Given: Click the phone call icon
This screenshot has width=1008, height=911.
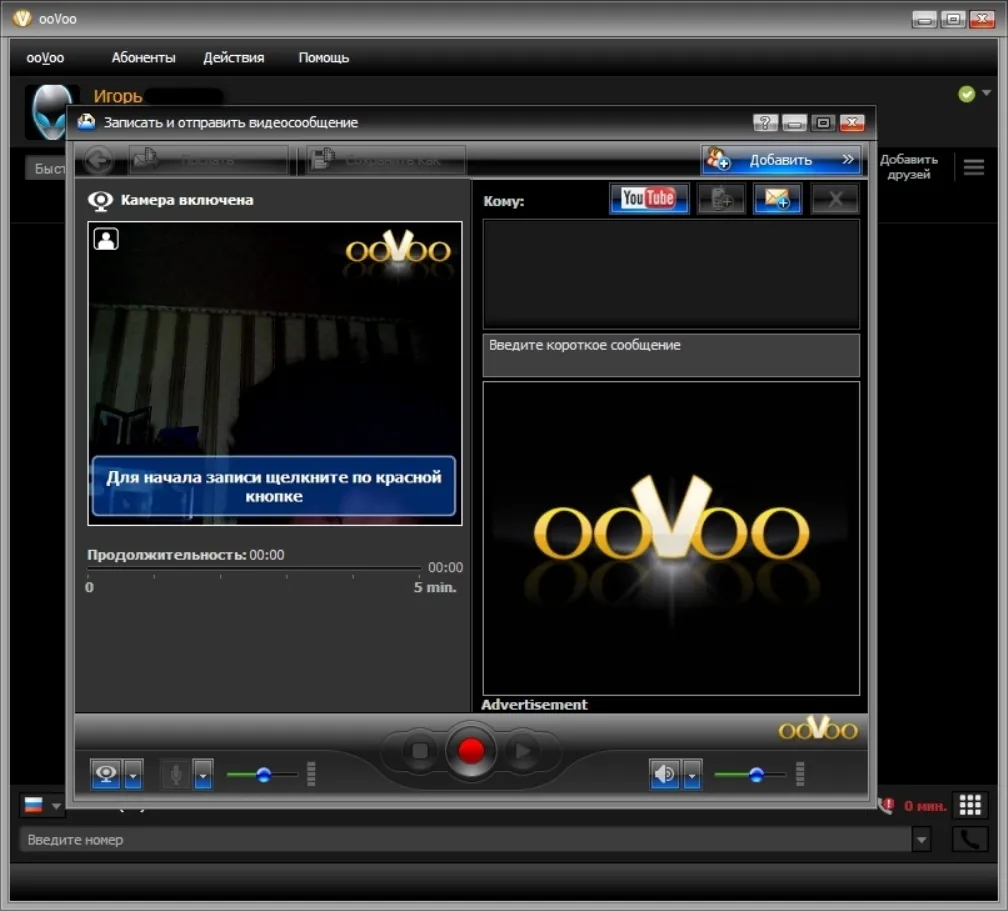Looking at the screenshot, I should click(969, 840).
